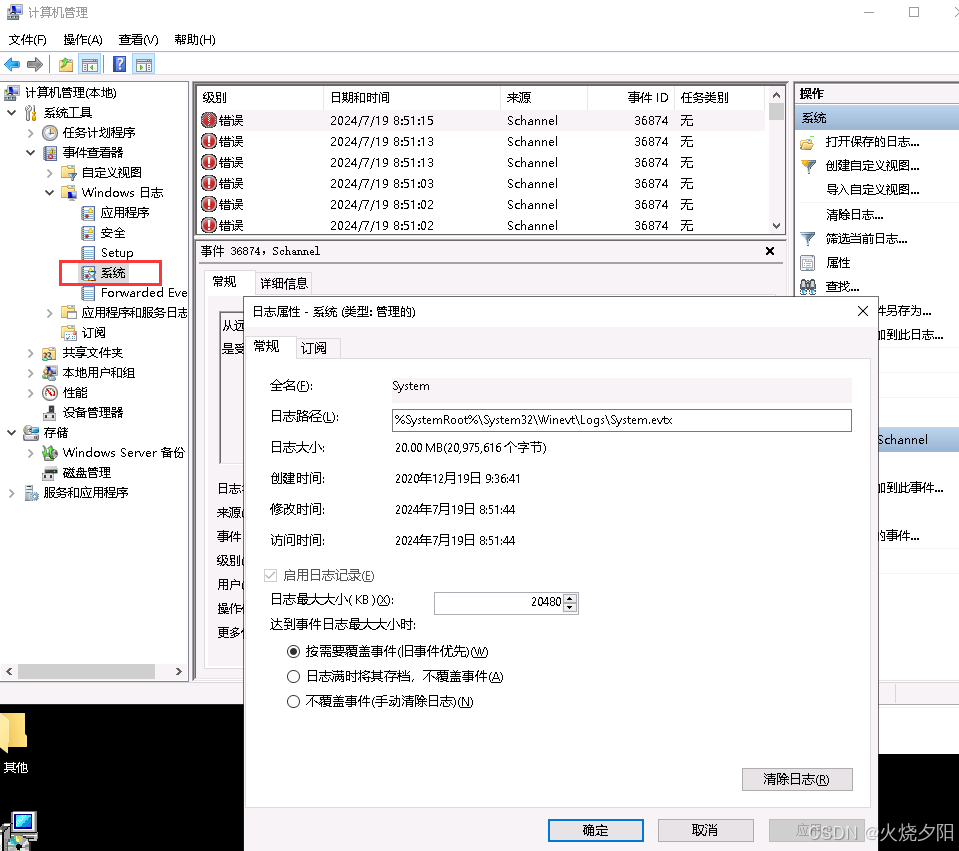Select 不覆盖事件 radio option
The width and height of the screenshot is (959, 851).
293,702
